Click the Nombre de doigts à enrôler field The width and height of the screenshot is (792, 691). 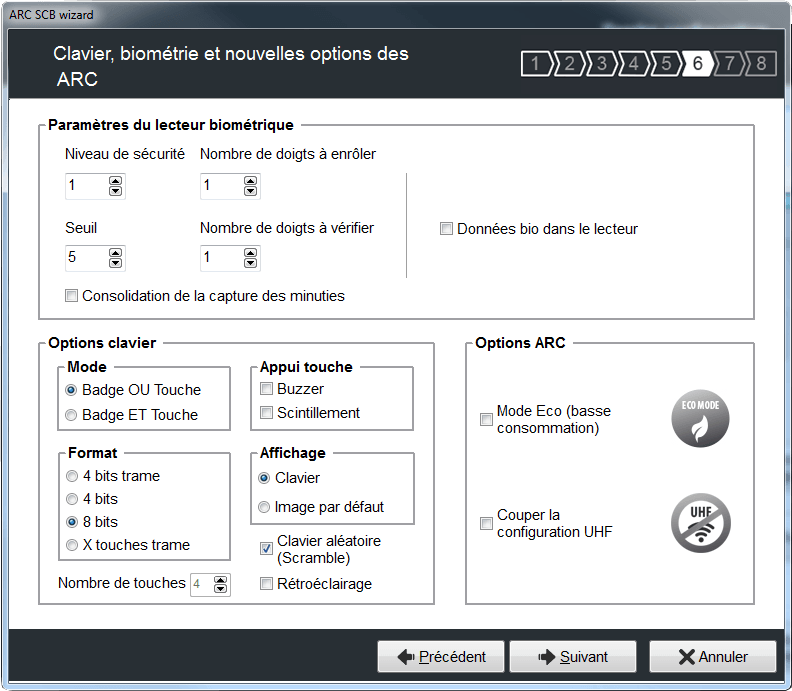[x=220, y=186]
